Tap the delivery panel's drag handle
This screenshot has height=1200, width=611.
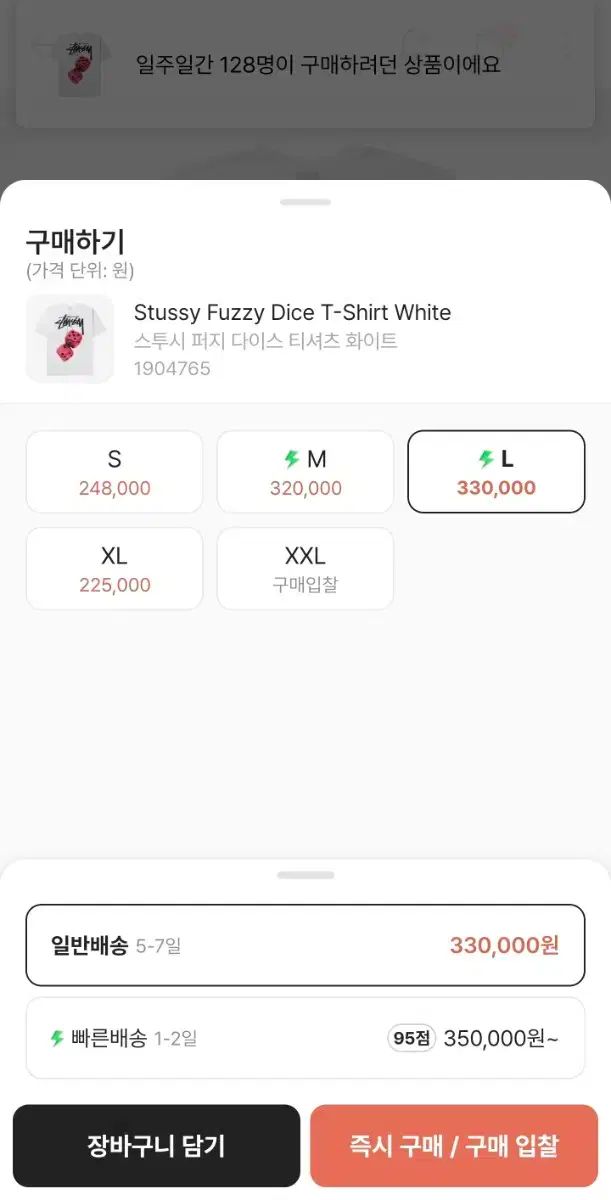pyautogui.click(x=305, y=875)
